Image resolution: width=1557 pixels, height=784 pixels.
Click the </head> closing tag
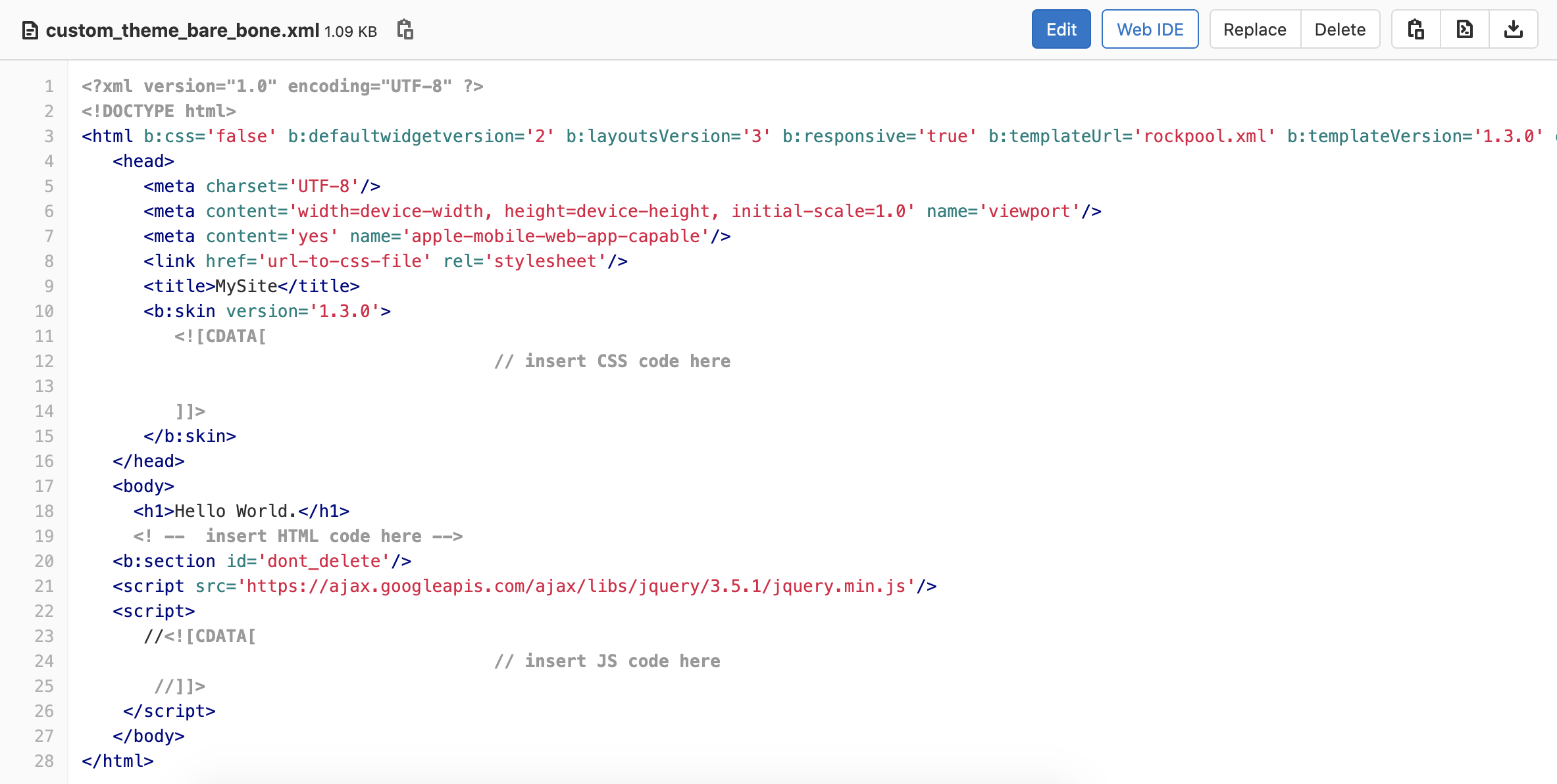148,461
